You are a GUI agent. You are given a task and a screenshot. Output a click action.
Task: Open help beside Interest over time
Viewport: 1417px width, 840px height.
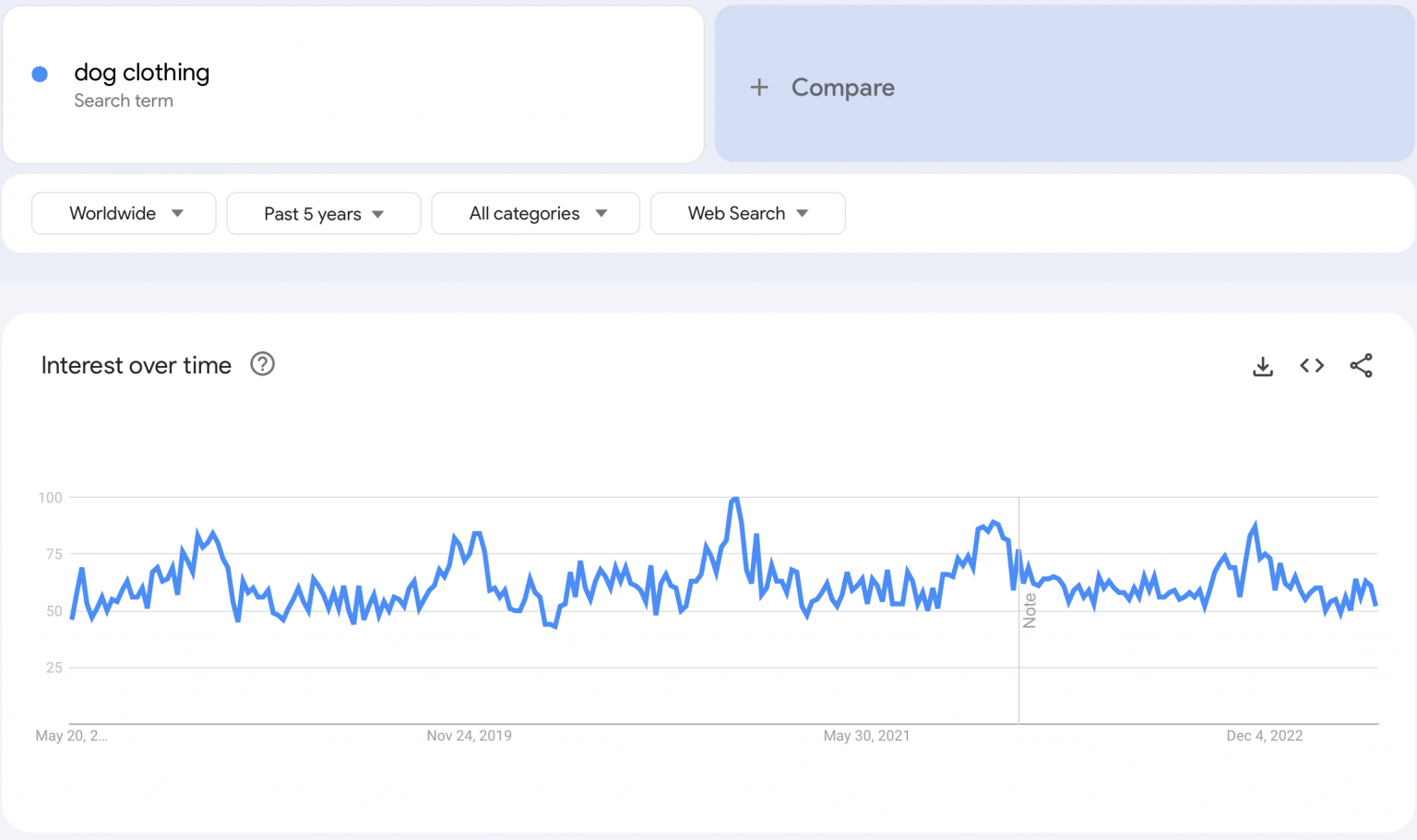[x=262, y=365]
